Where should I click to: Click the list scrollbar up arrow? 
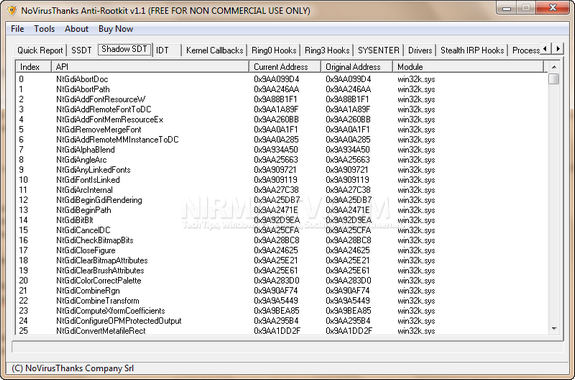pyautogui.click(x=554, y=67)
